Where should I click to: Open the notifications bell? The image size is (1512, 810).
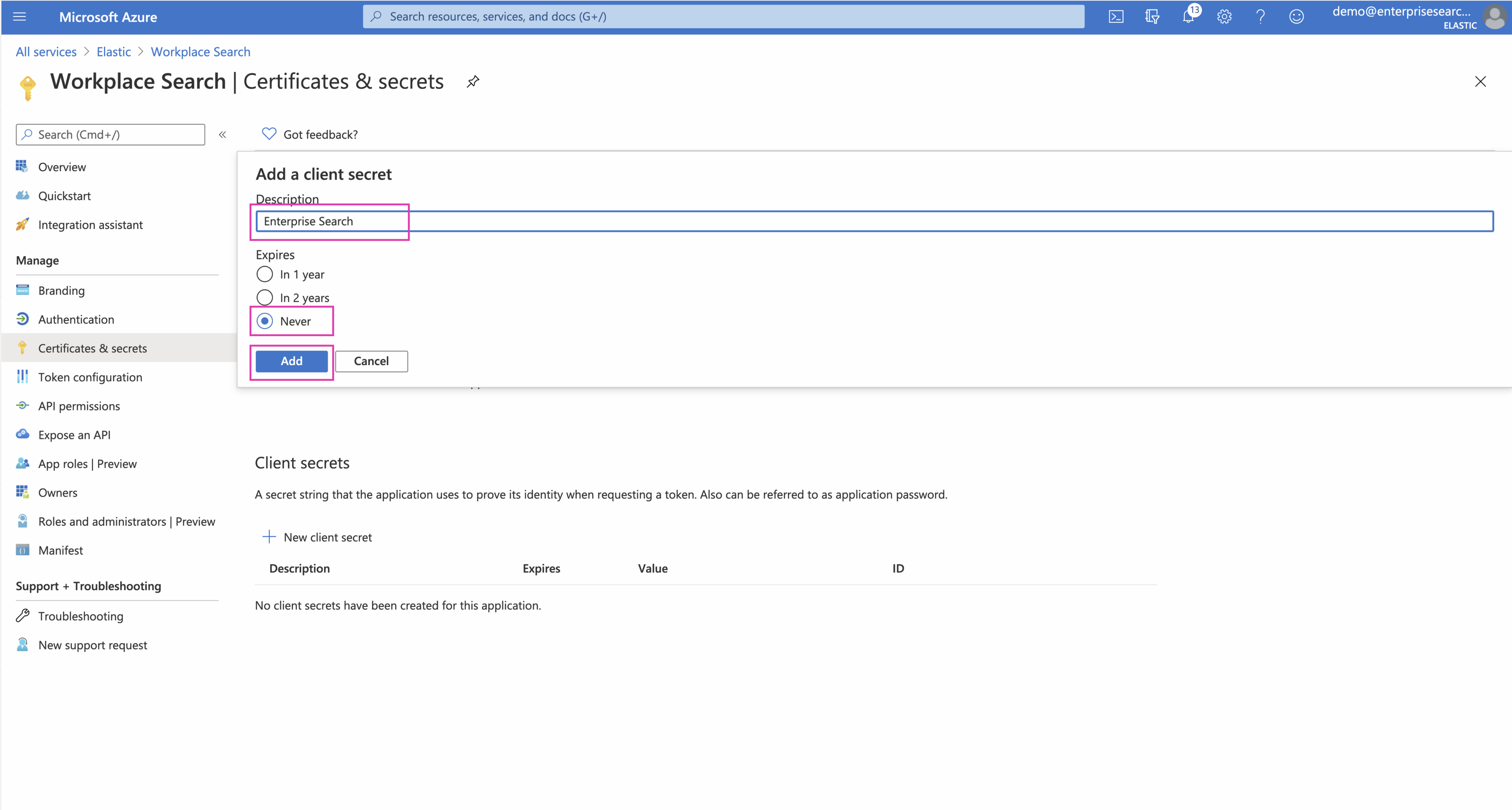pyautogui.click(x=1188, y=16)
